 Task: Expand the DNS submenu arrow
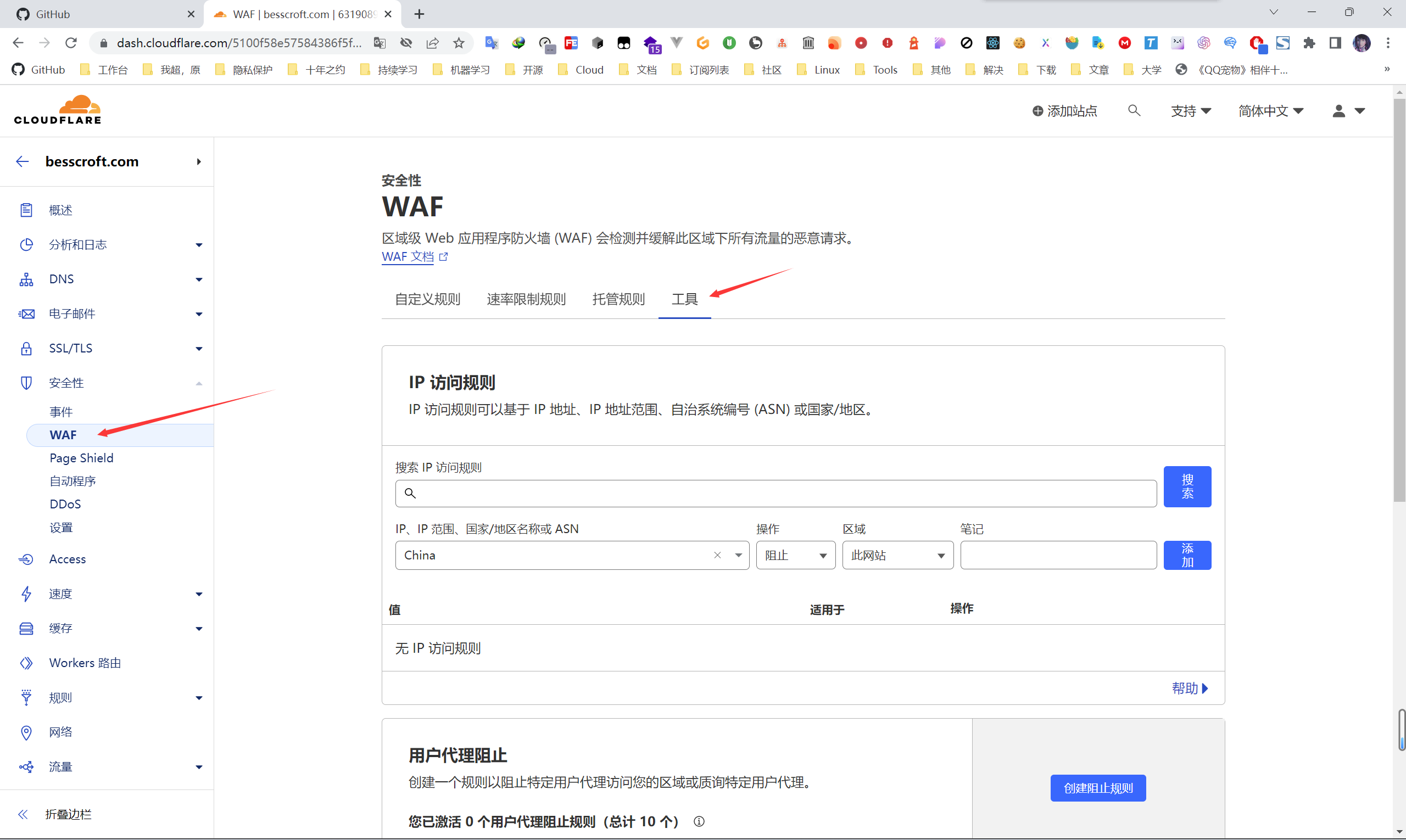click(199, 279)
